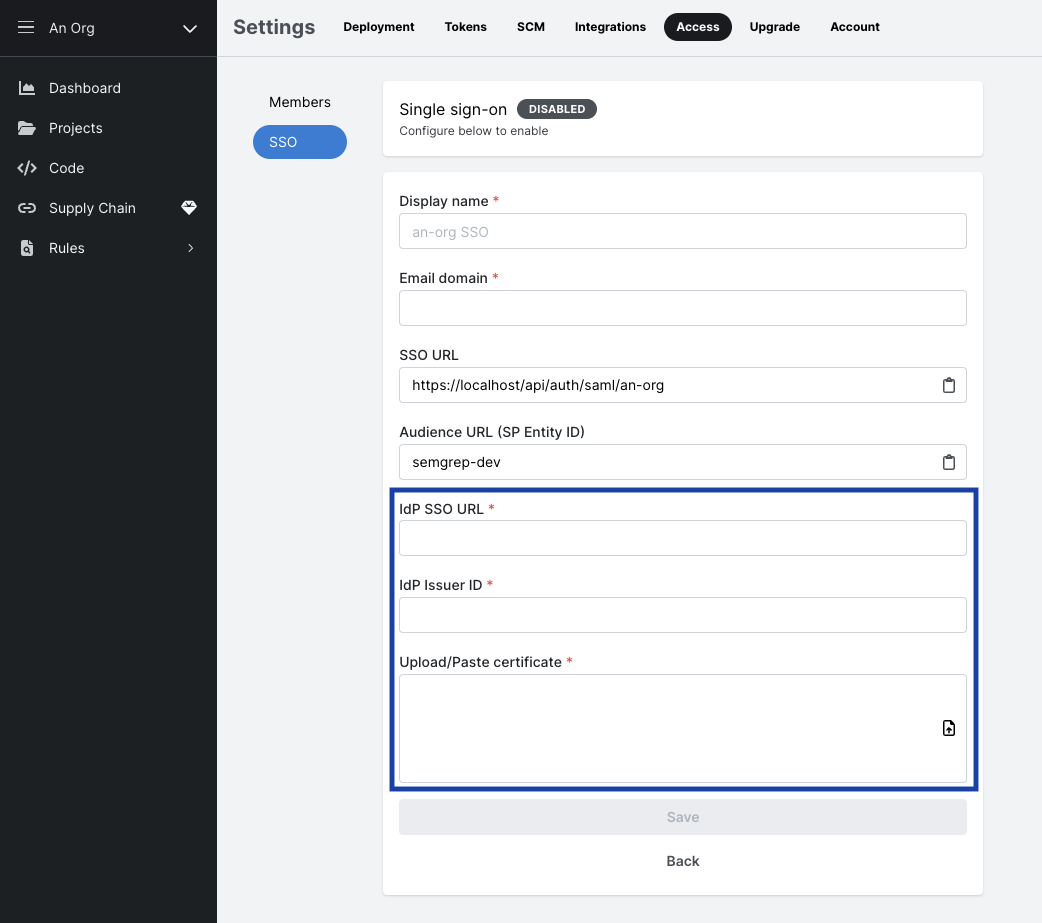Click the copy icon beside the SSO URL
Viewport: 1042px width, 923px height.
(948, 384)
